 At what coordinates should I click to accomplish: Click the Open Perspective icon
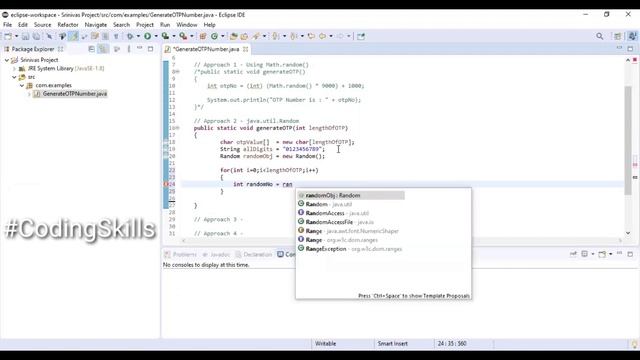coord(618,36)
